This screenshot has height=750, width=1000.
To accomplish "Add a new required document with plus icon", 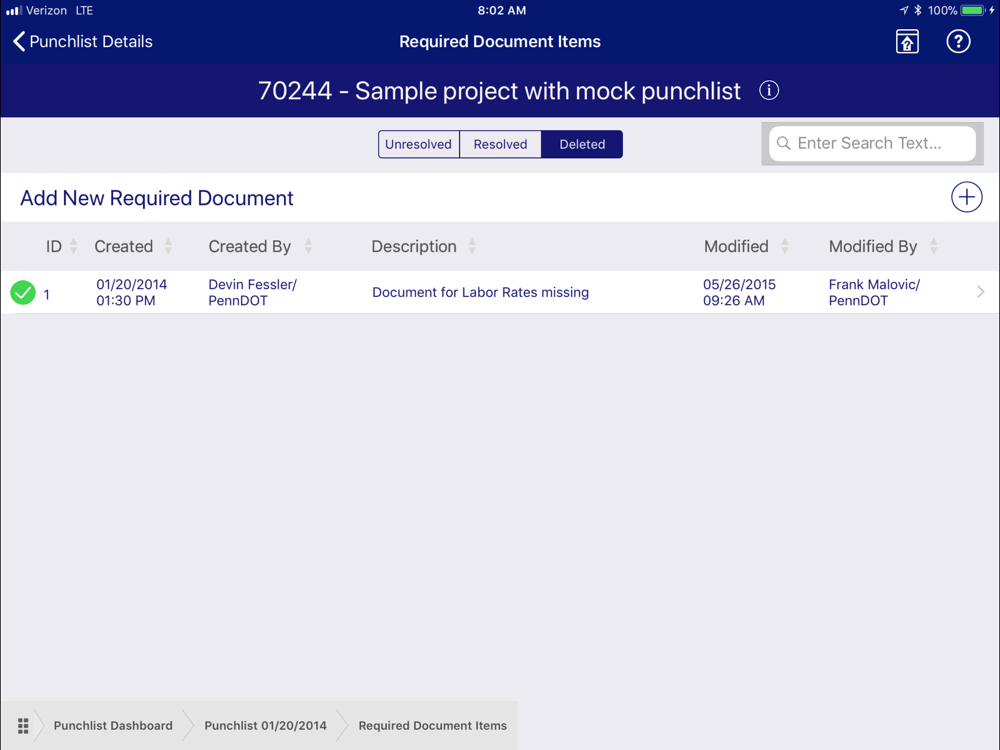I will point(966,197).
